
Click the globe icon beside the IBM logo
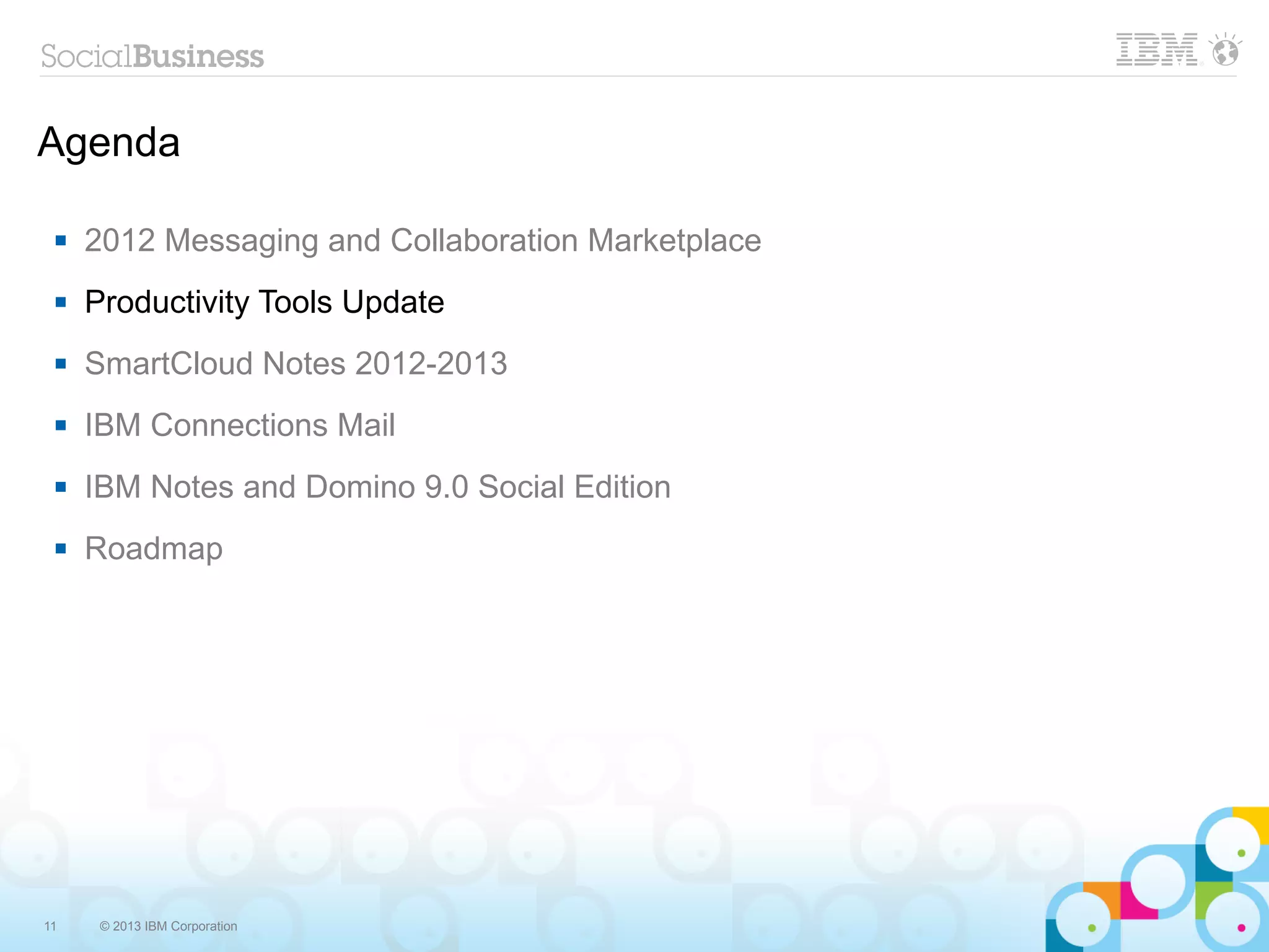pyautogui.click(x=1225, y=49)
